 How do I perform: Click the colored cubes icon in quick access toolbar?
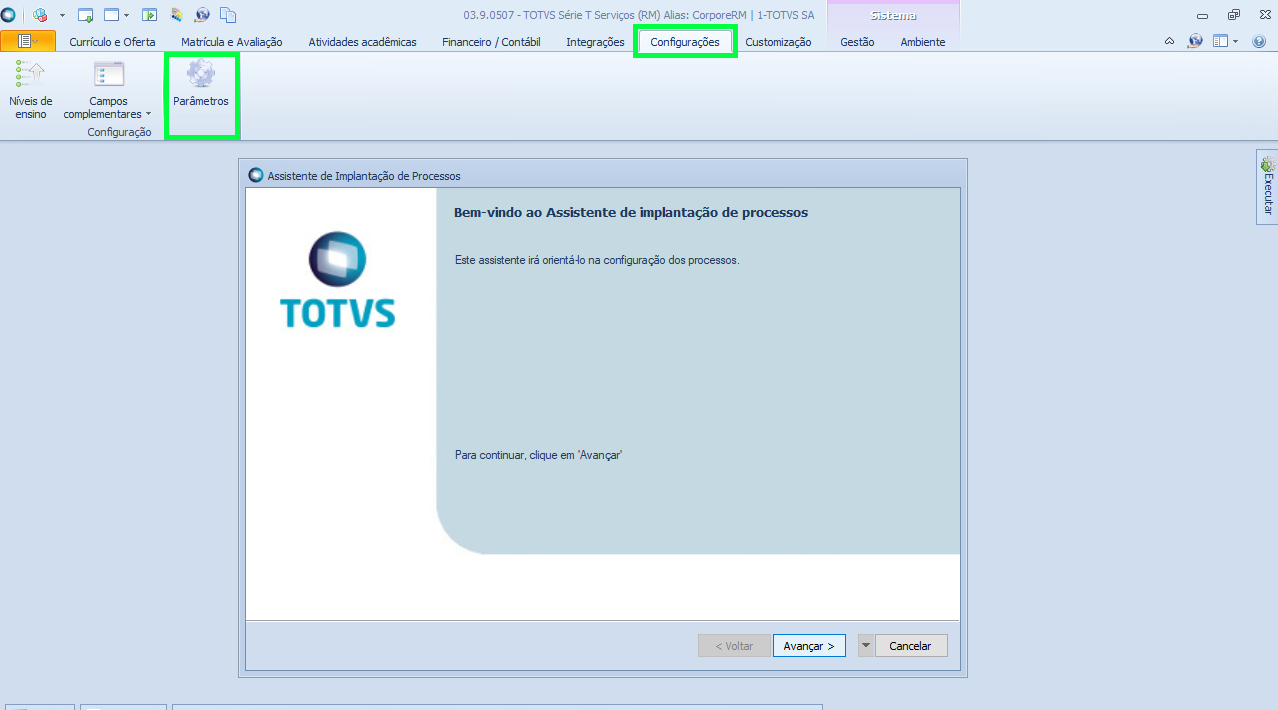(x=40, y=15)
